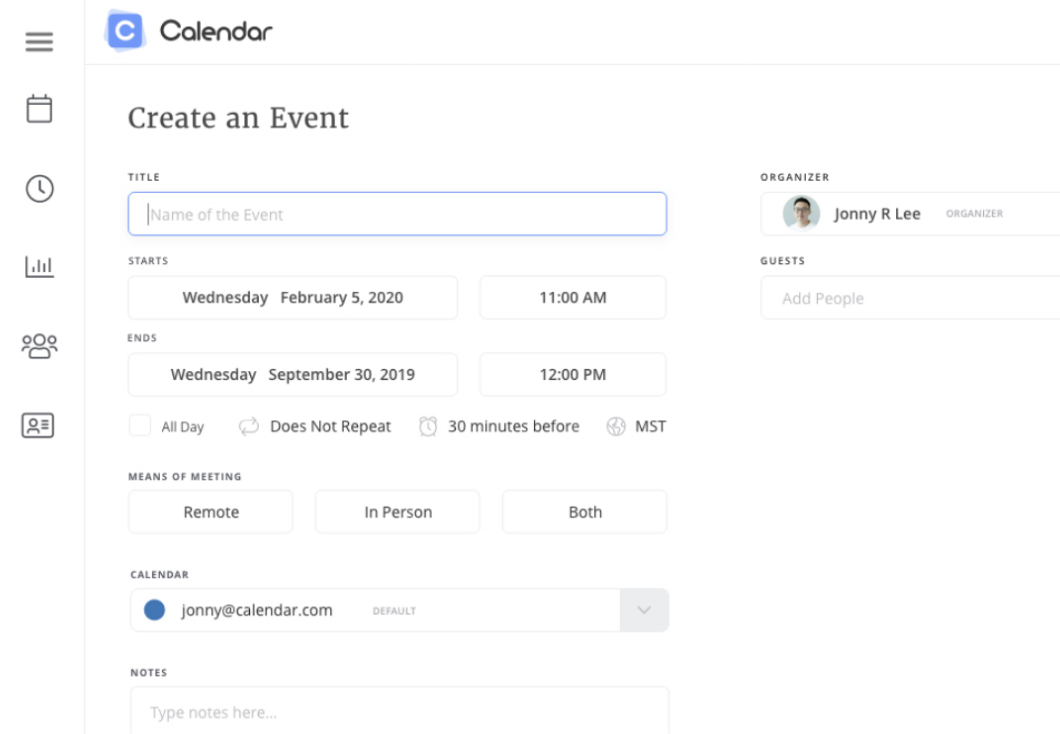Click the clock icon in sidebar
1060x734 pixels.
pyautogui.click(x=39, y=188)
